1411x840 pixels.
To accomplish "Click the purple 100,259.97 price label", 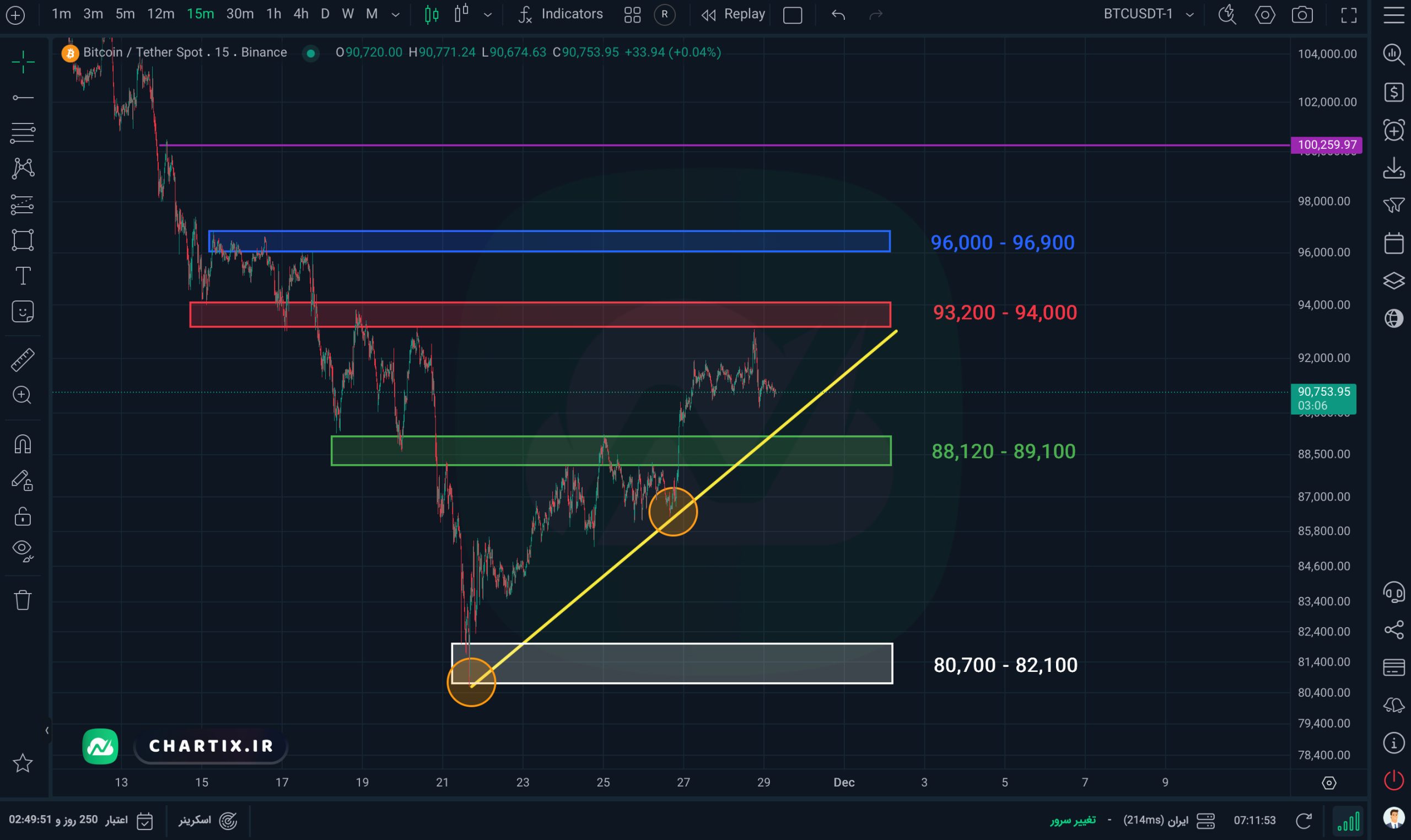I will click(1326, 145).
